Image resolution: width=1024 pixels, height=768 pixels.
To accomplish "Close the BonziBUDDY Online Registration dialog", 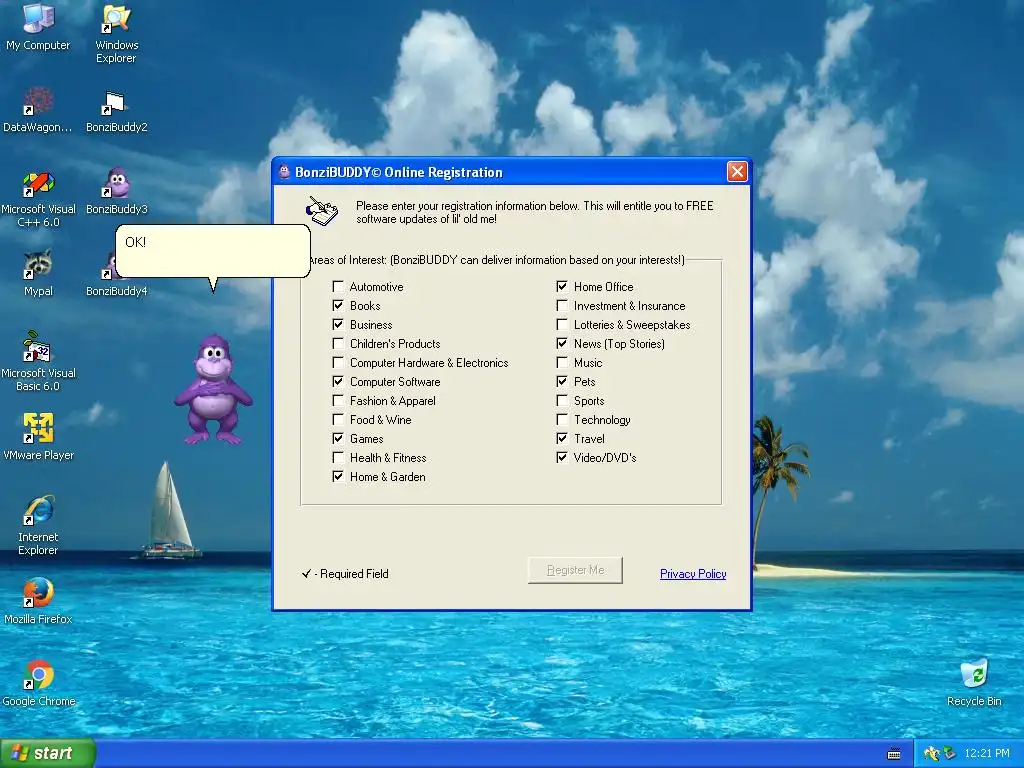I will [737, 172].
